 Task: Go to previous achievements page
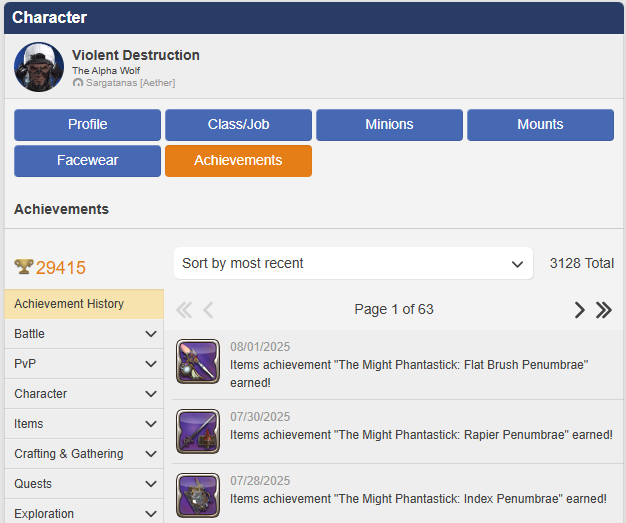208,310
